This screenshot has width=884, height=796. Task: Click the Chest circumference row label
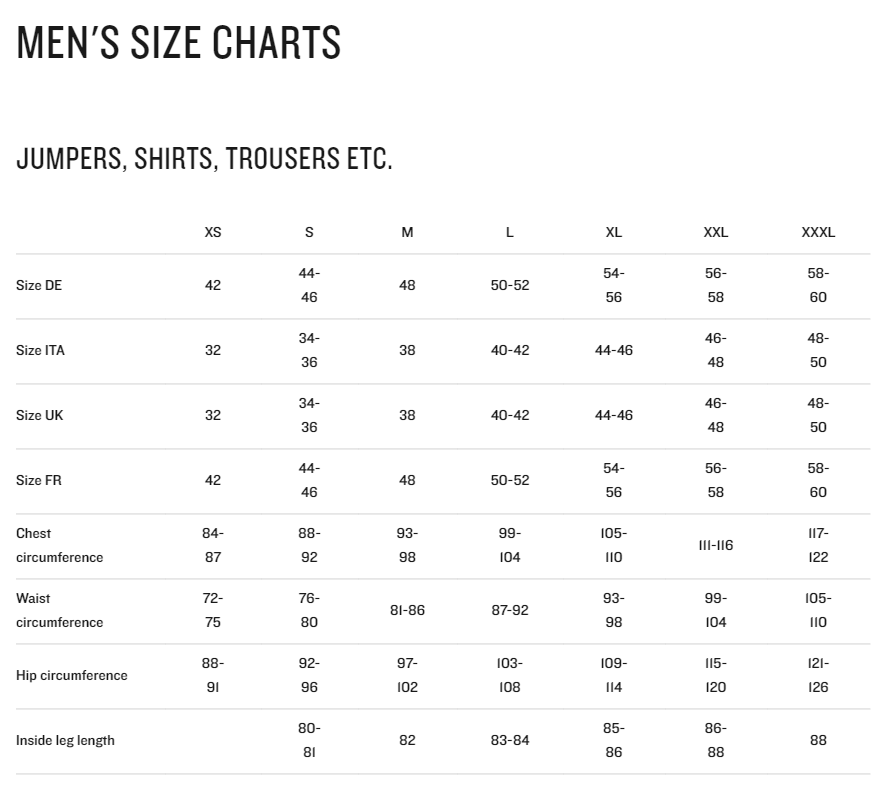tap(60, 545)
